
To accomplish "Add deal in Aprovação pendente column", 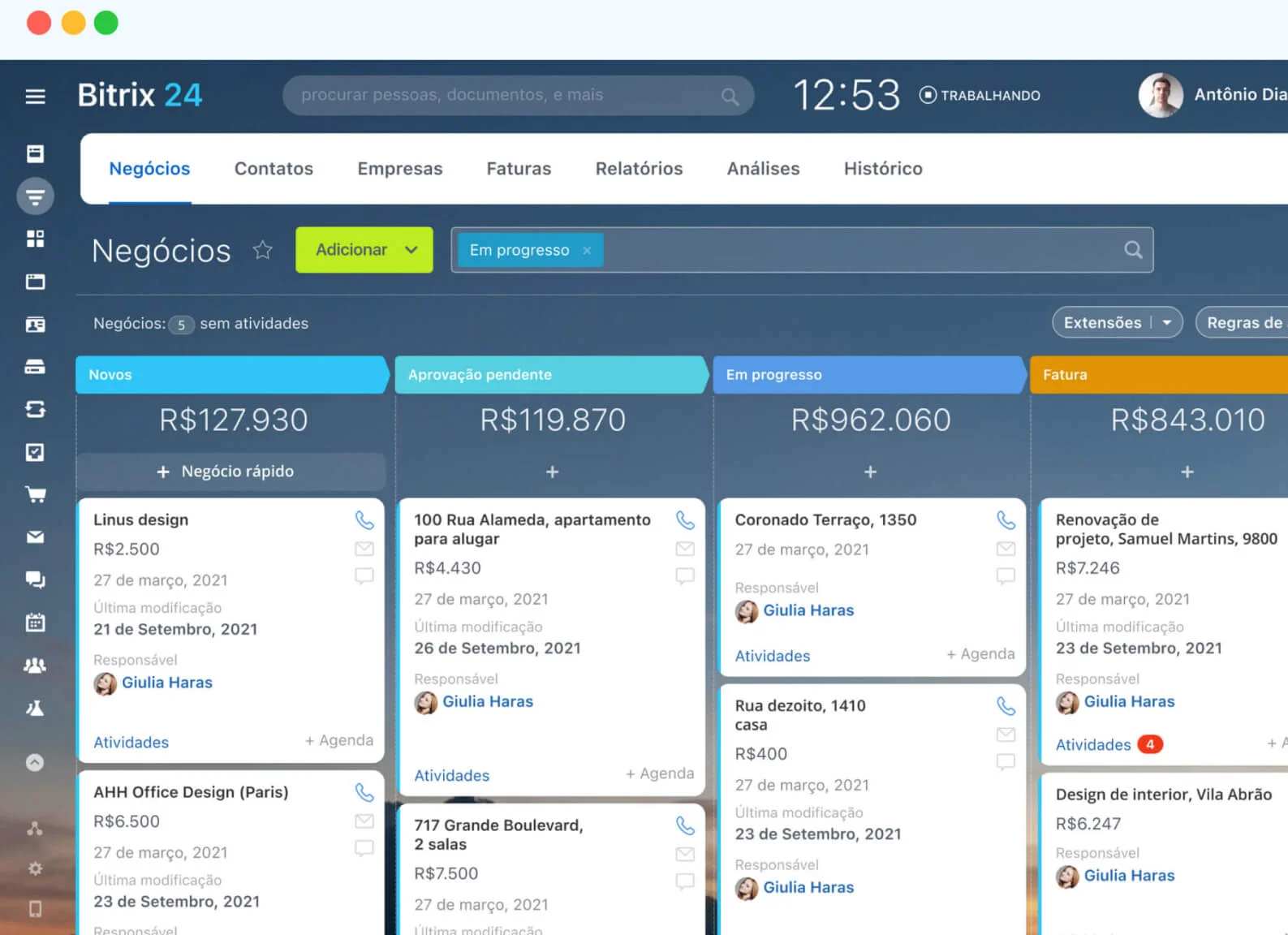I will tap(552, 472).
